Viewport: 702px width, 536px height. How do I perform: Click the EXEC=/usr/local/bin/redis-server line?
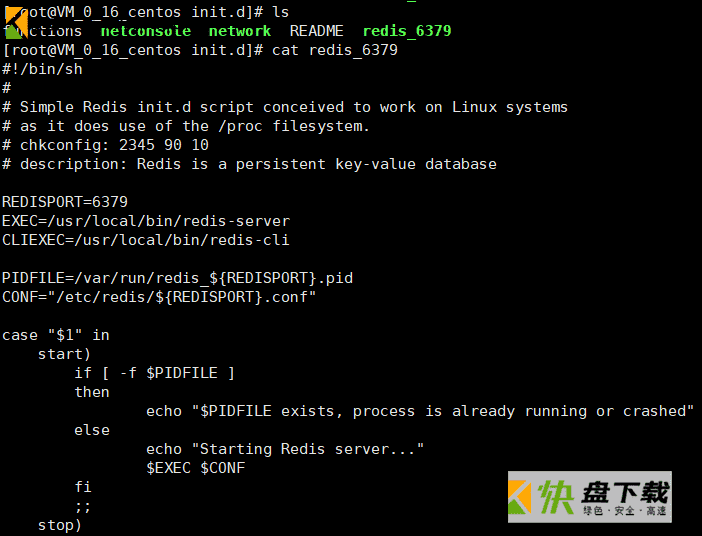click(146, 221)
